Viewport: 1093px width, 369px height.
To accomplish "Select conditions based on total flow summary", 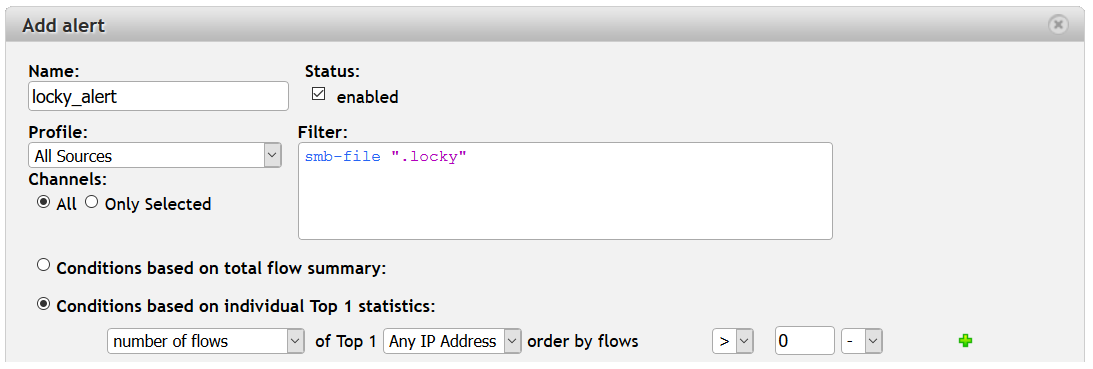I will point(44,266).
